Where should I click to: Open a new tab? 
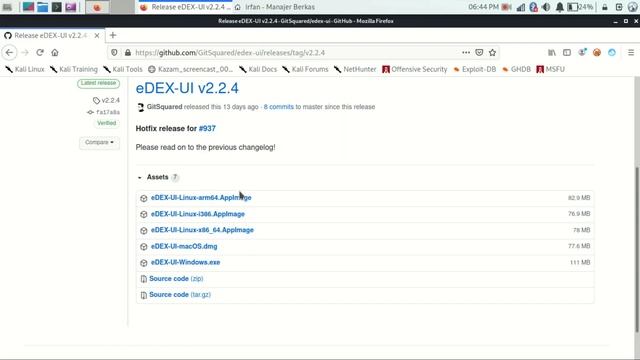pos(113,36)
